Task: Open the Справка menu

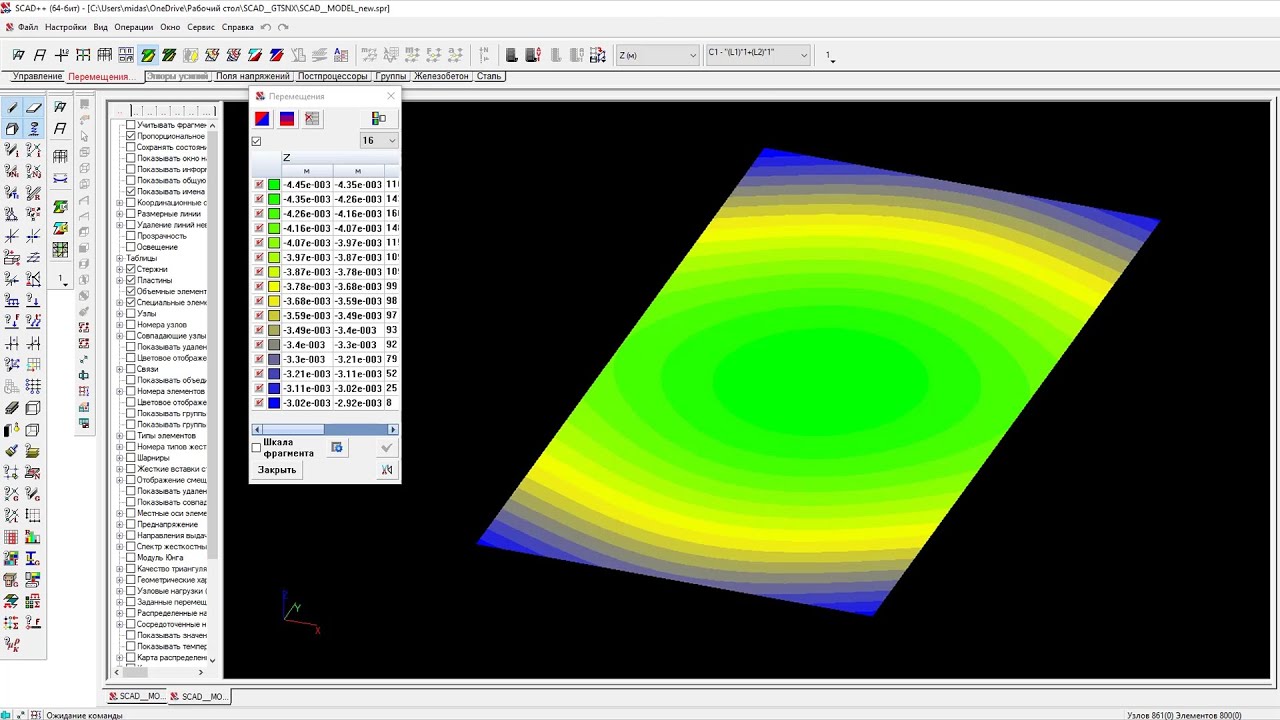Action: coord(237,27)
